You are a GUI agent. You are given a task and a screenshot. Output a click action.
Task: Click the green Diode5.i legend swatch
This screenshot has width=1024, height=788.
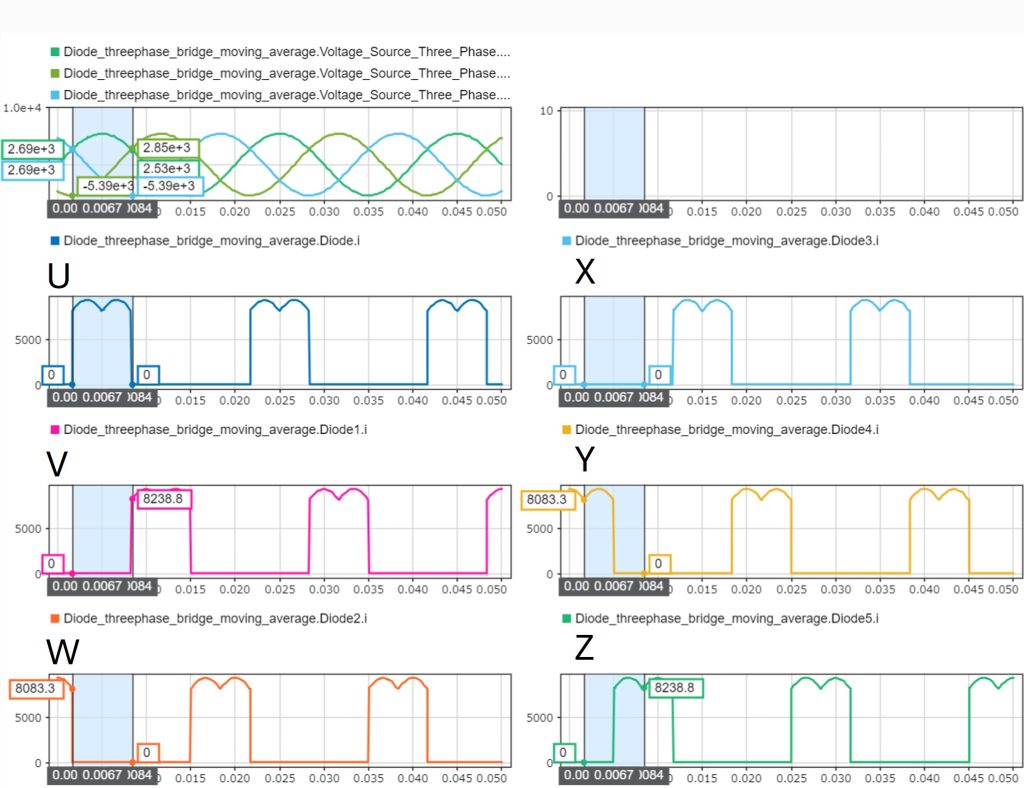tap(567, 619)
